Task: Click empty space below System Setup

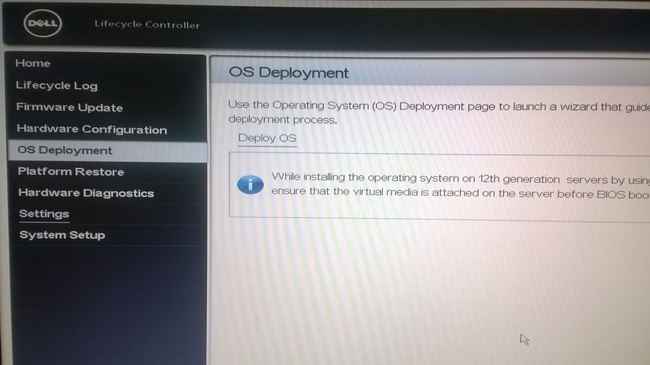Action: [x=108, y=303]
